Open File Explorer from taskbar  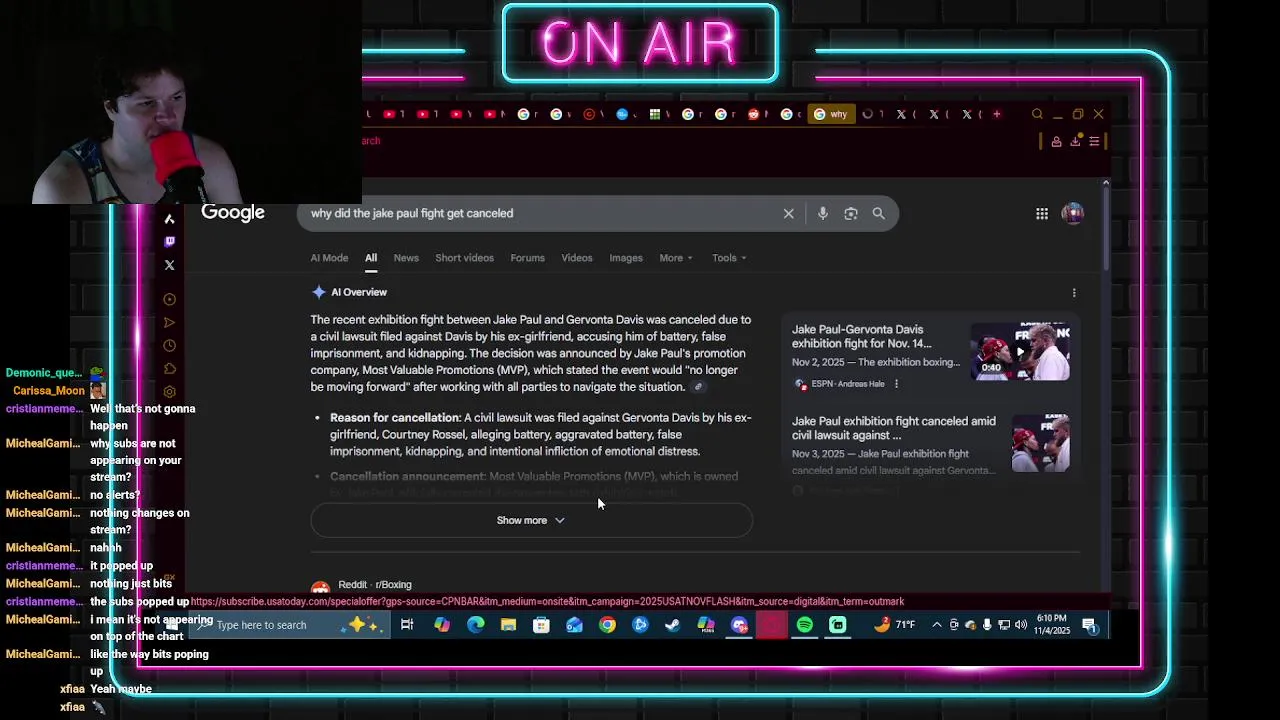(x=508, y=625)
